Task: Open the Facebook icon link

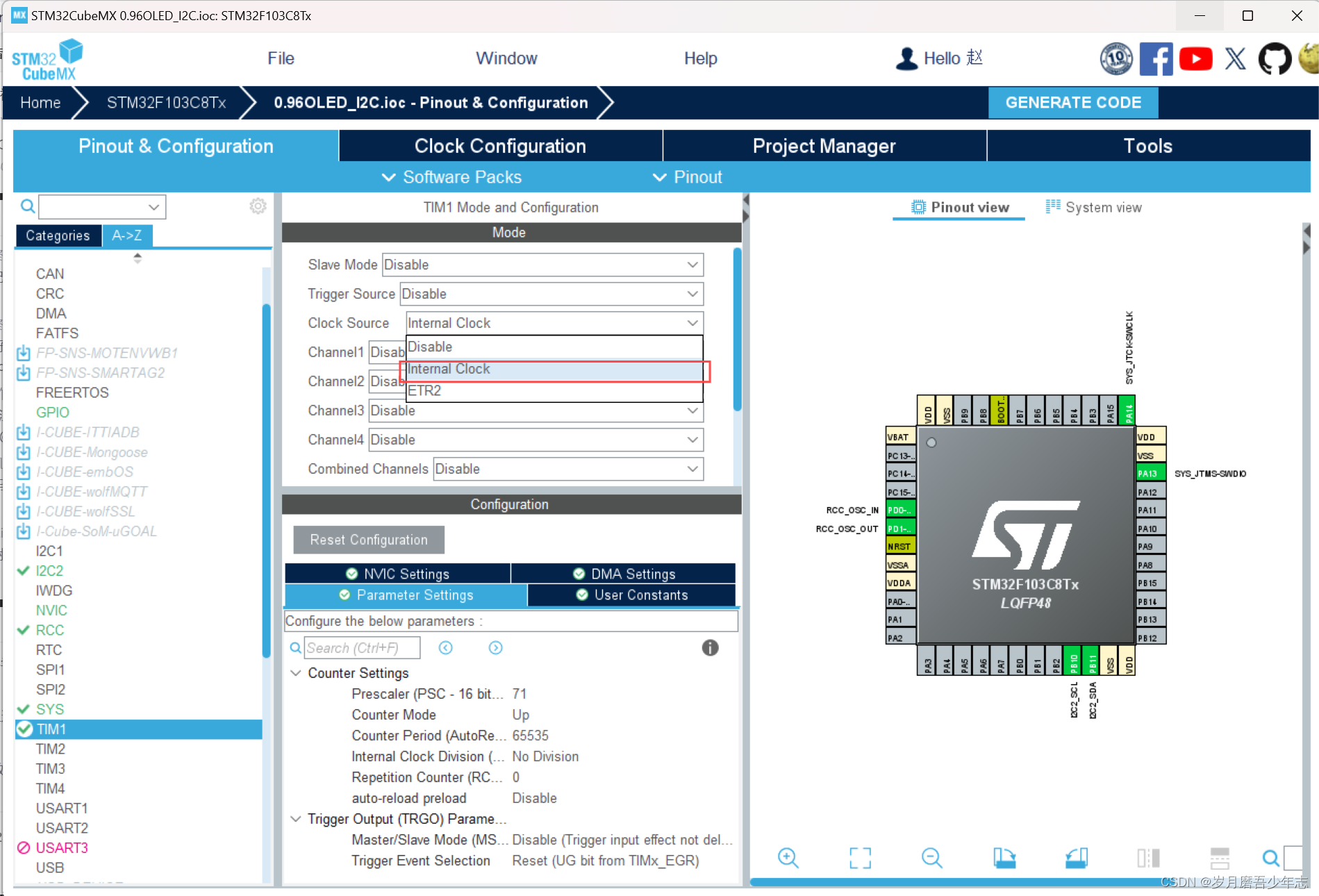Action: click(x=1156, y=58)
